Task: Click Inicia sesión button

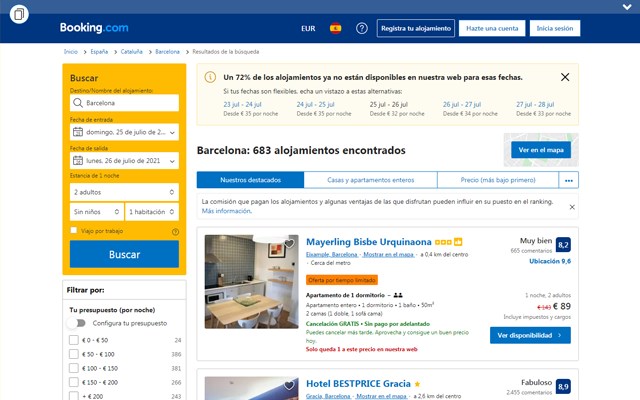Action: pyautogui.click(x=555, y=28)
